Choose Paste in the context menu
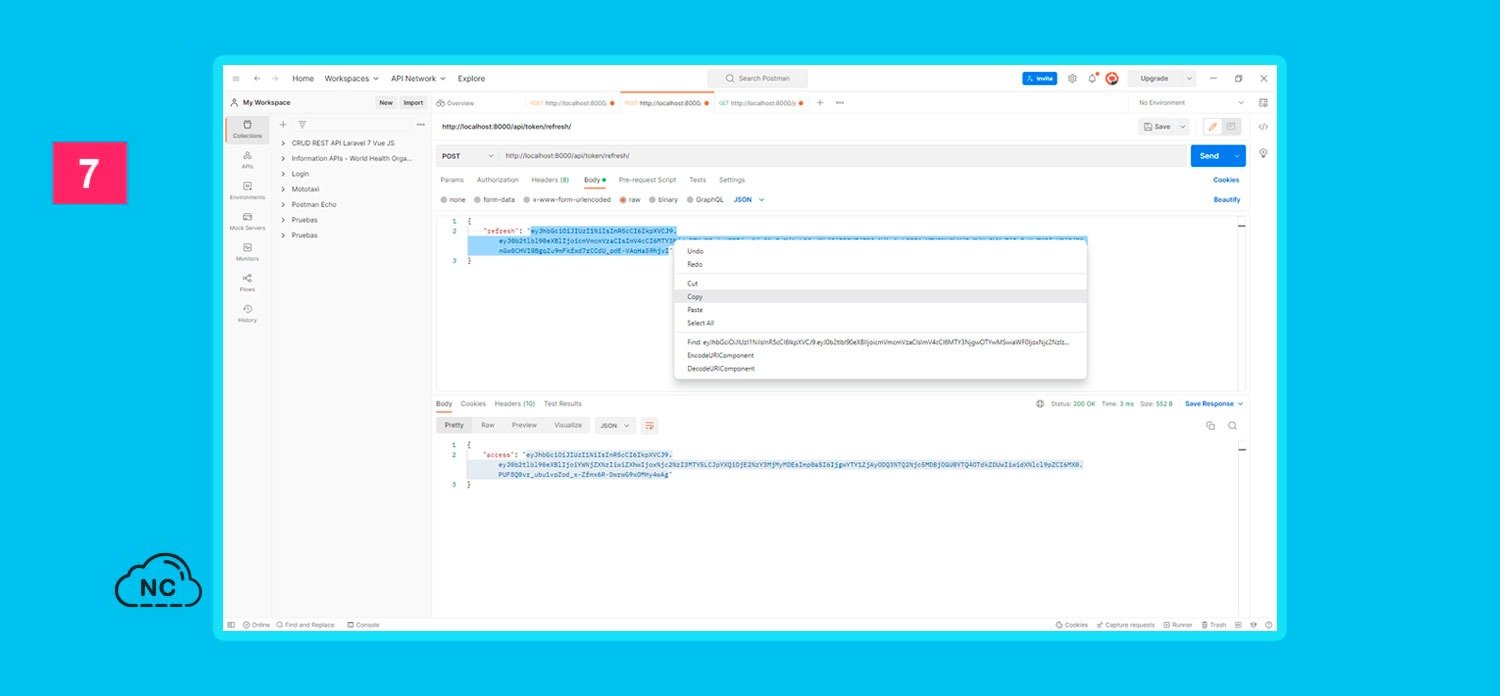The height and width of the screenshot is (696, 1500). [880, 310]
